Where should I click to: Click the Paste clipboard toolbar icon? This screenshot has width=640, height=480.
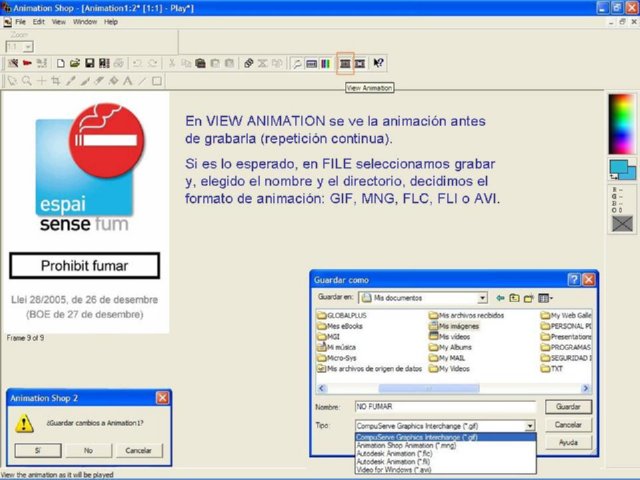(200, 63)
